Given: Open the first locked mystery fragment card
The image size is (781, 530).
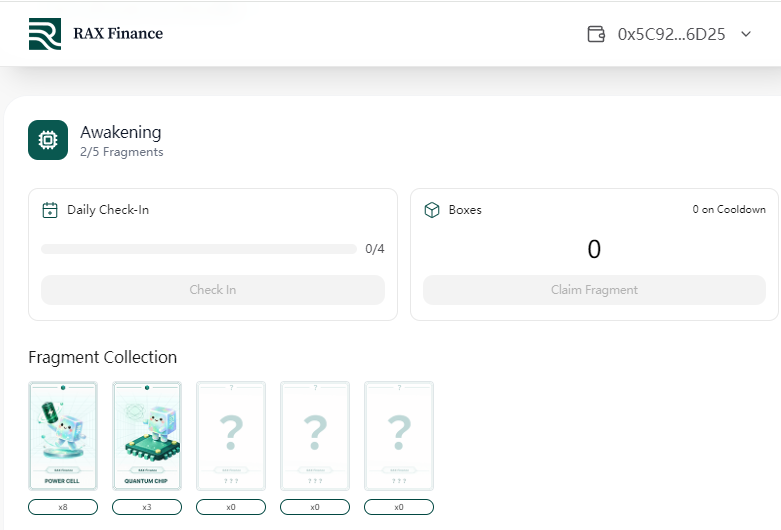Looking at the screenshot, I should (x=231, y=436).
